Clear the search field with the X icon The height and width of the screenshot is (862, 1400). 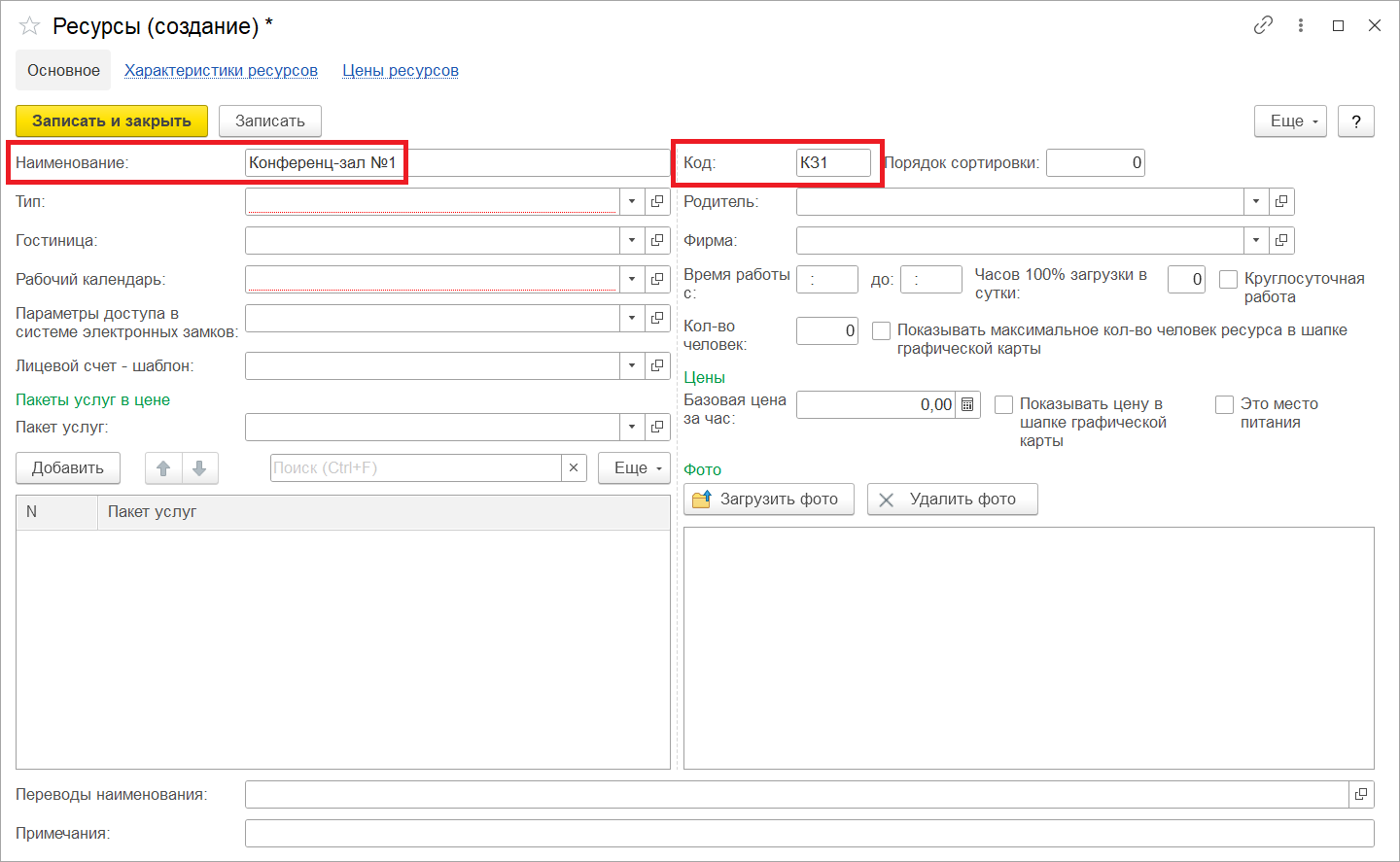click(x=574, y=467)
